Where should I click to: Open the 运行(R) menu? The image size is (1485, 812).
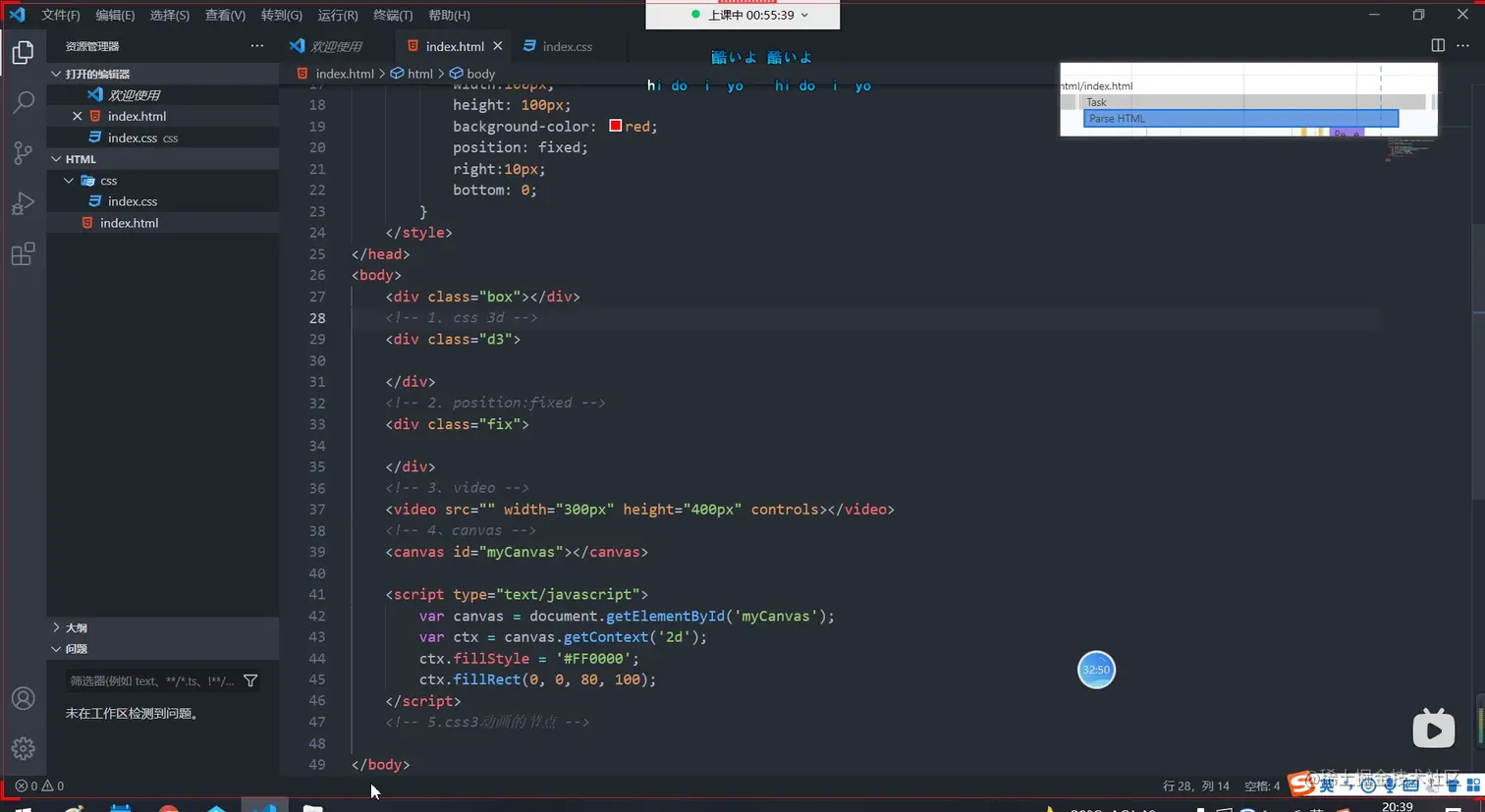pyautogui.click(x=338, y=15)
